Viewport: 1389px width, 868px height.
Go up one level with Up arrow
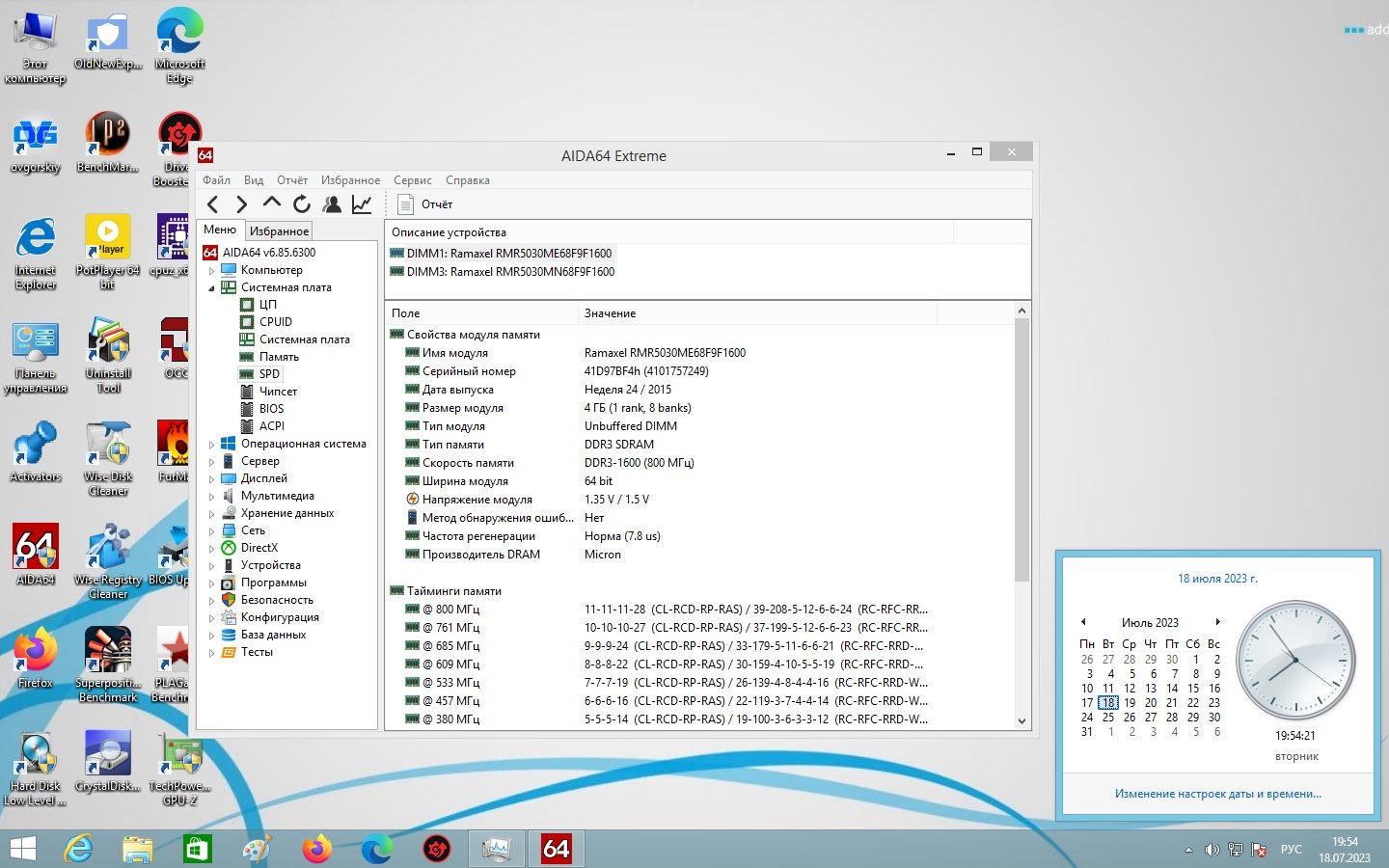pos(272,203)
